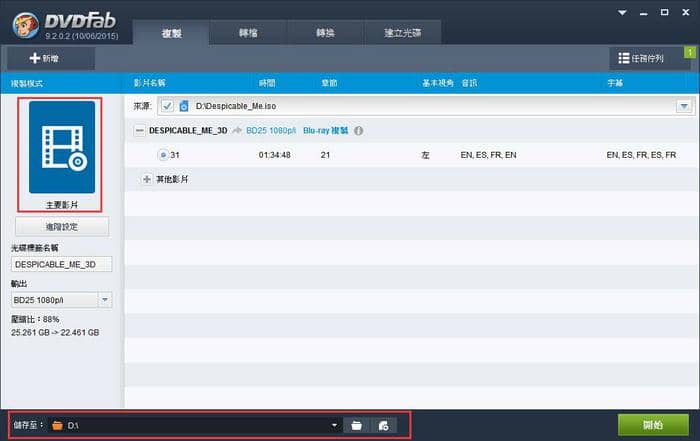Open the 建立光碟 tab
This screenshot has width=700, height=441.
coord(403,33)
